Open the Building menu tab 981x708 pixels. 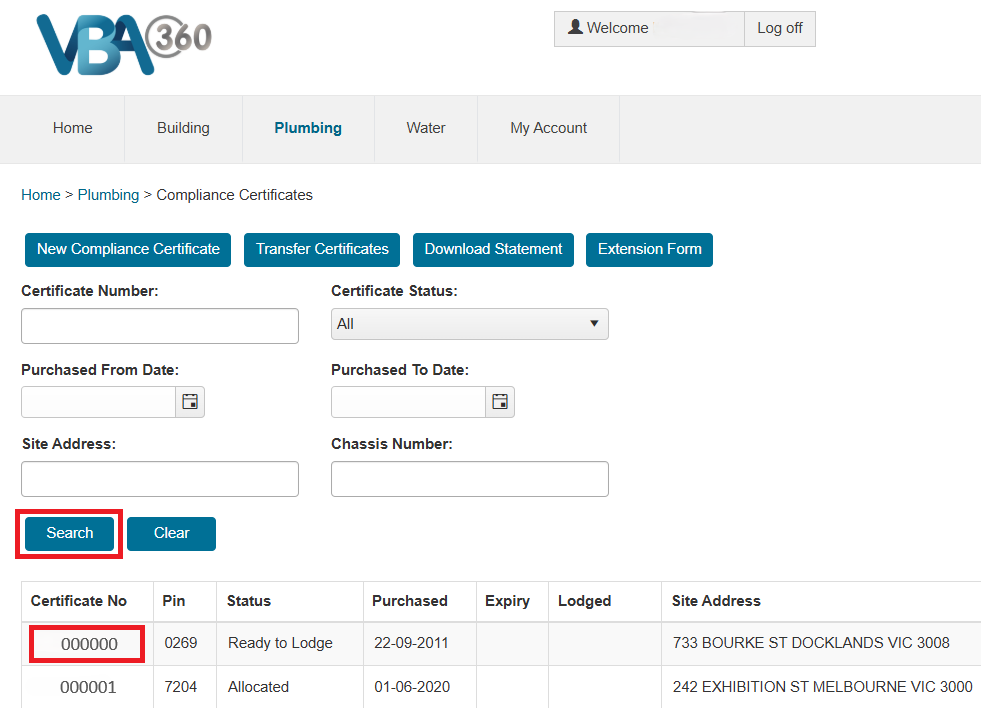click(x=183, y=128)
